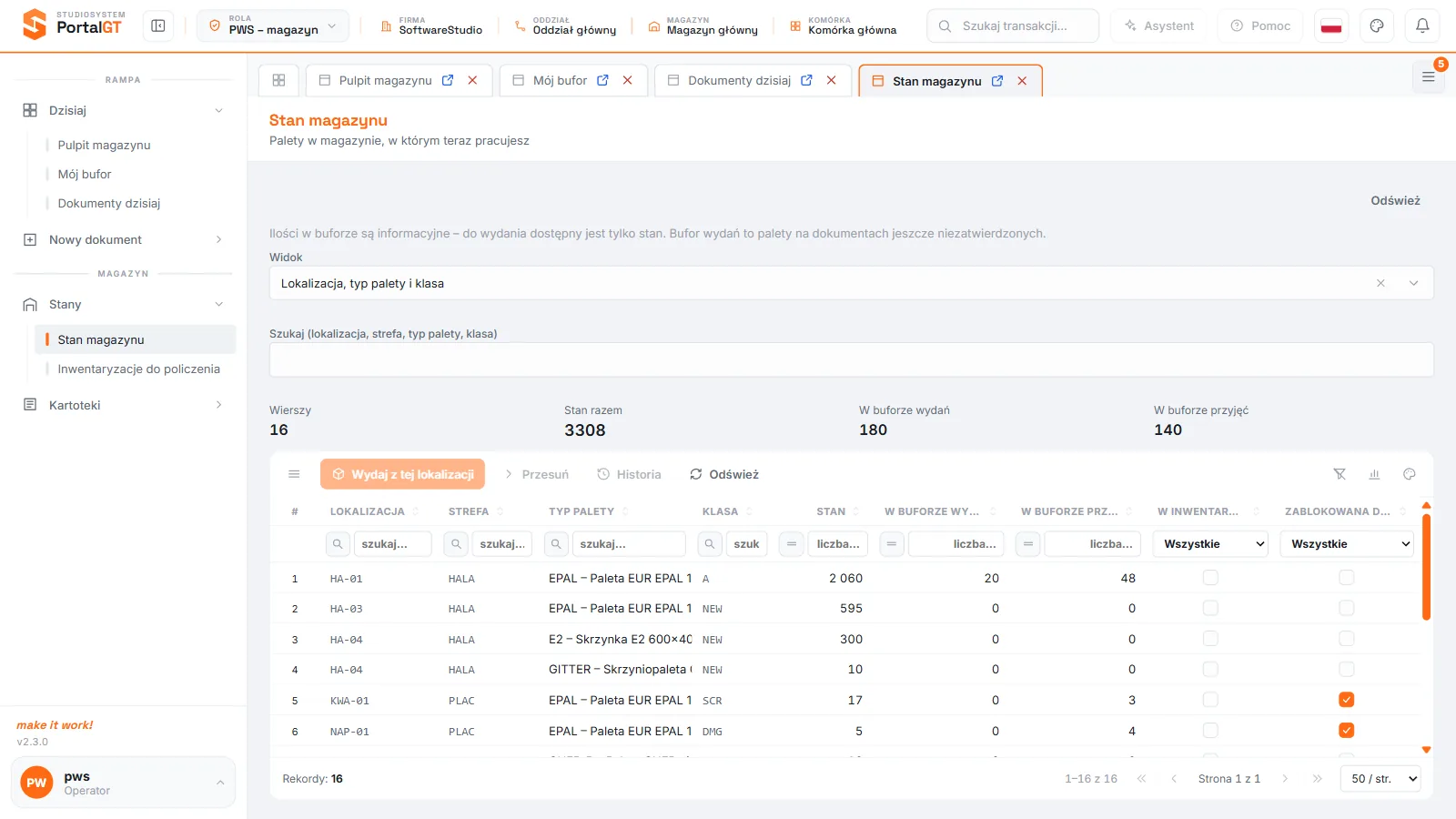Screen dimensions: 1456x819
Task: Toggle Zablokowana checkbox for KWA-01 row
Action: click(x=1347, y=700)
